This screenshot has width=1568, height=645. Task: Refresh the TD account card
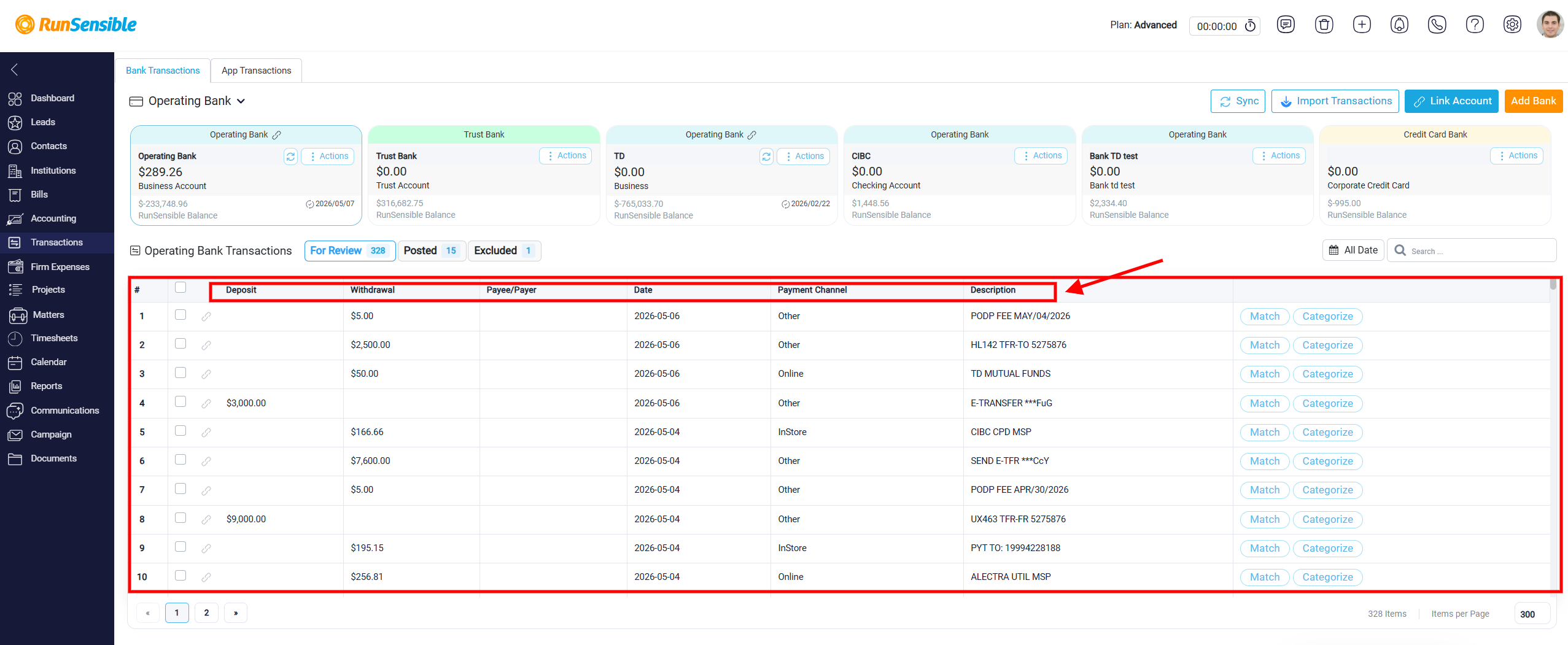(x=766, y=156)
